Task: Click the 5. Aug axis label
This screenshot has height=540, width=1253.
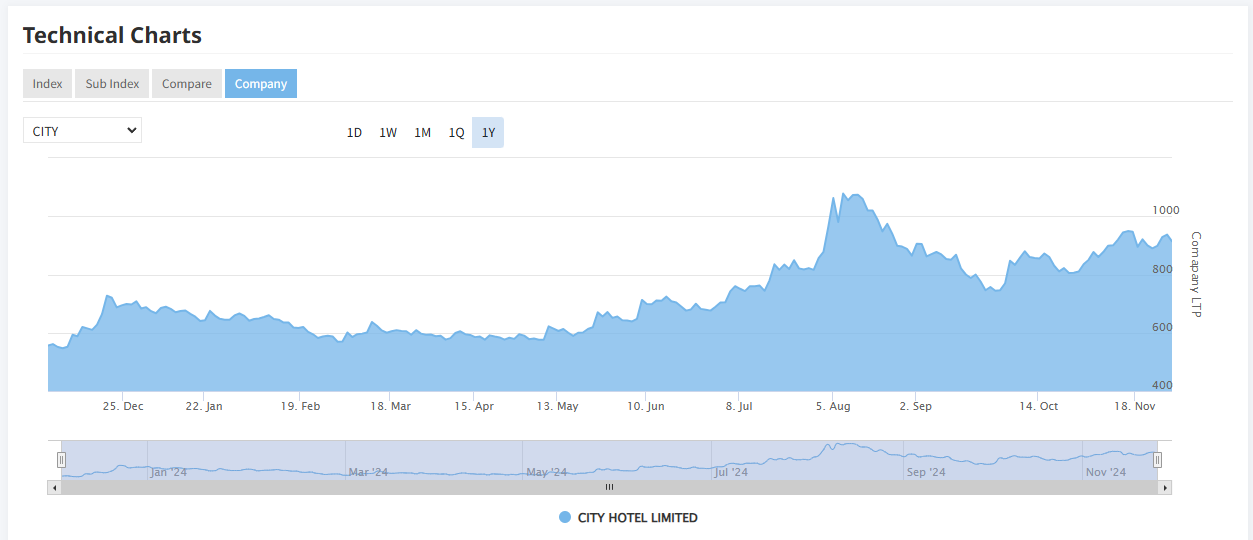Action: coord(833,407)
